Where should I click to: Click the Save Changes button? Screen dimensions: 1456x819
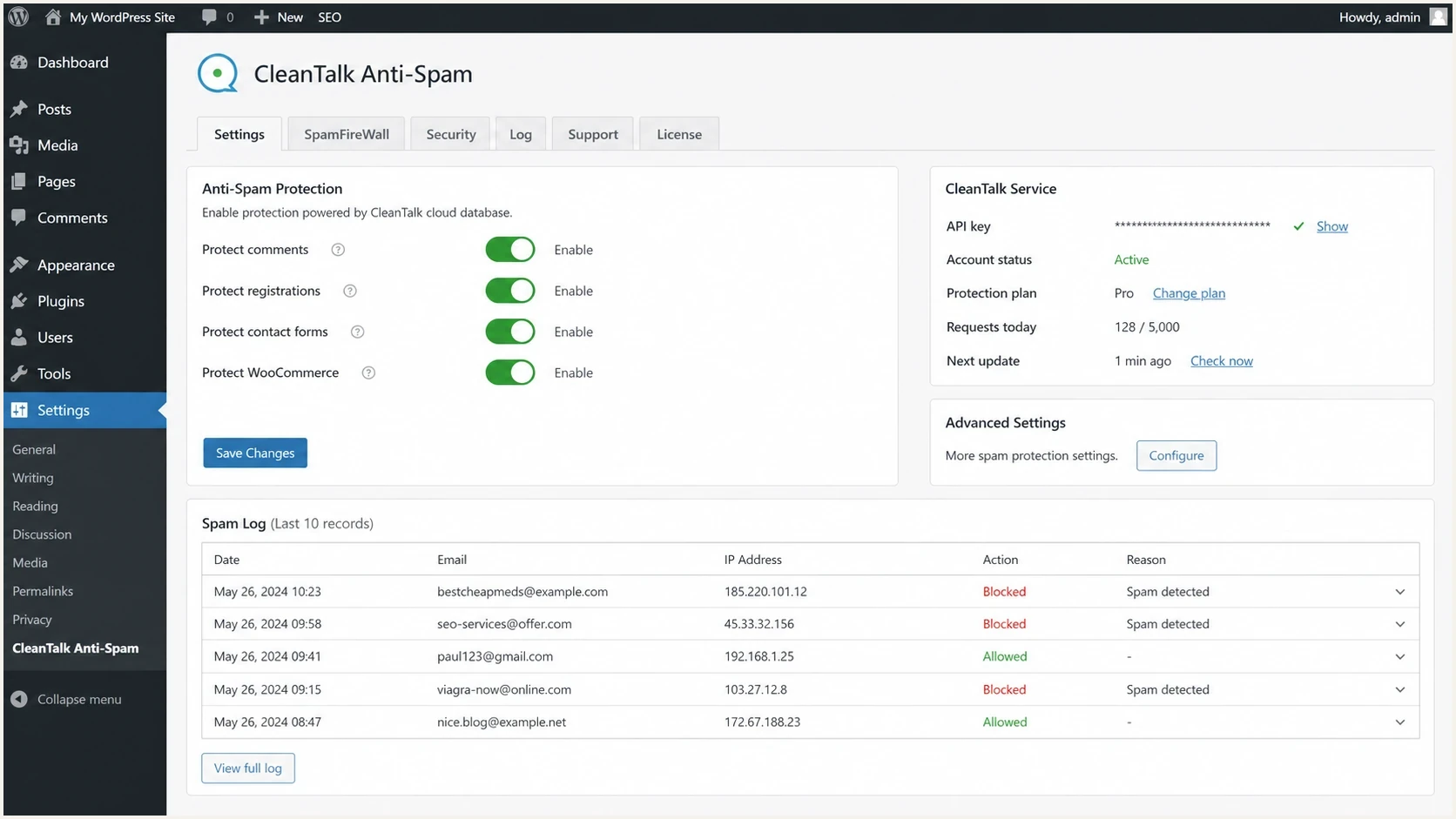click(255, 453)
